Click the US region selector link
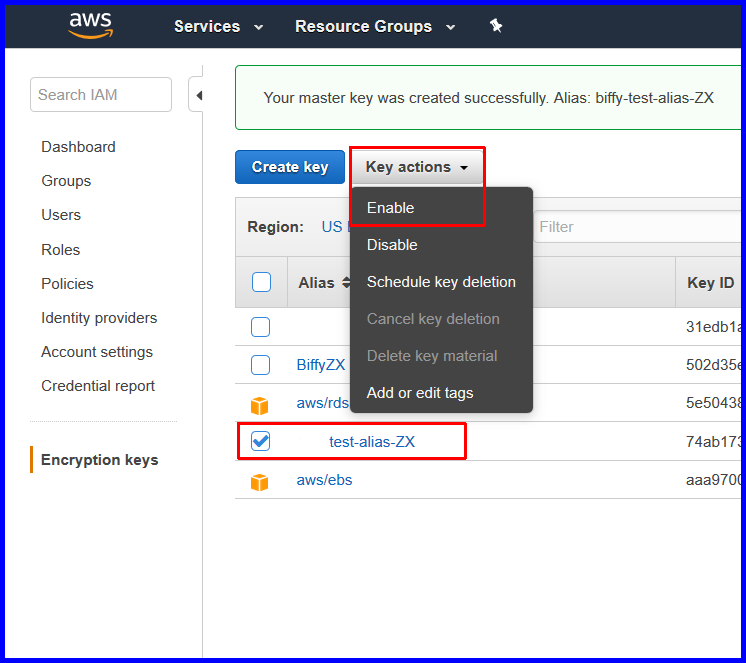Image resolution: width=746 pixels, height=663 pixels. coord(335,227)
